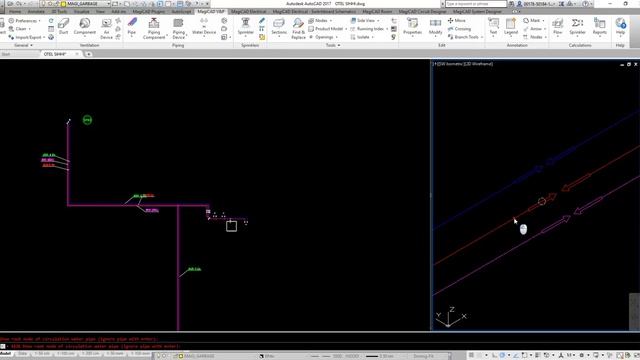Select the Sprinkler tool in Sprinklers panel
The width and height of the screenshot is (640, 360).
click(245, 27)
